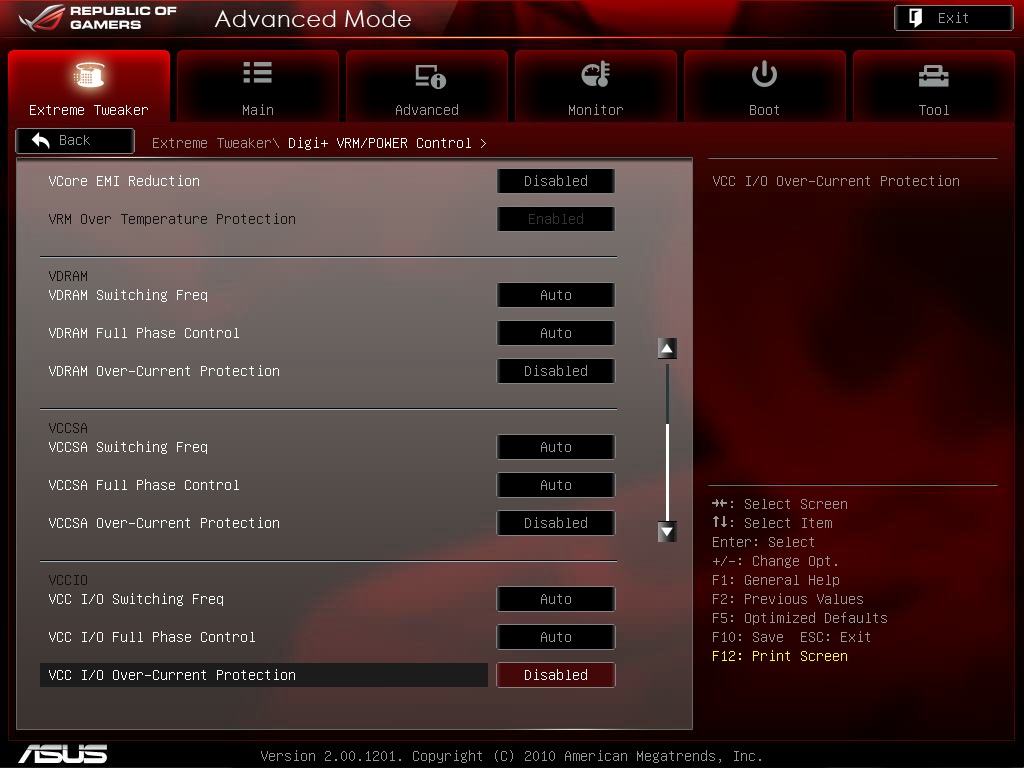Click the F5: Optimized Defaults hint
Image resolution: width=1024 pixels, height=768 pixels.
tap(800, 618)
